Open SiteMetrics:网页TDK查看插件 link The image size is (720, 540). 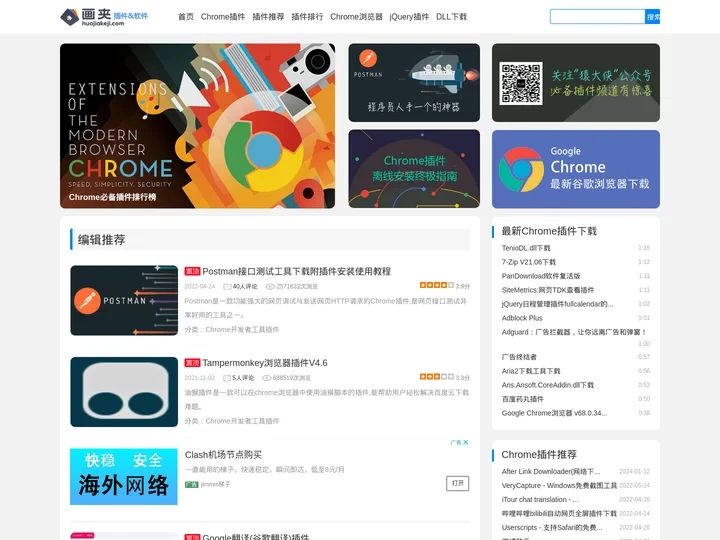[548, 290]
